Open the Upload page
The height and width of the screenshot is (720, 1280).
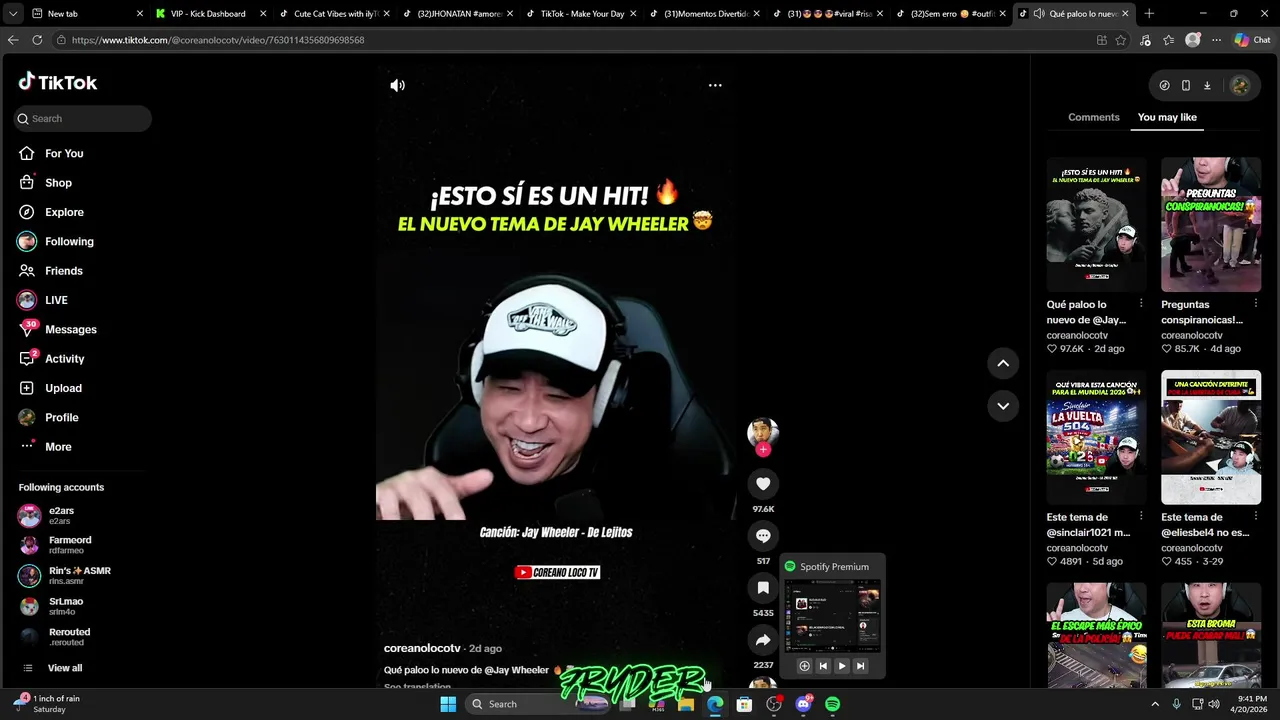click(63, 388)
